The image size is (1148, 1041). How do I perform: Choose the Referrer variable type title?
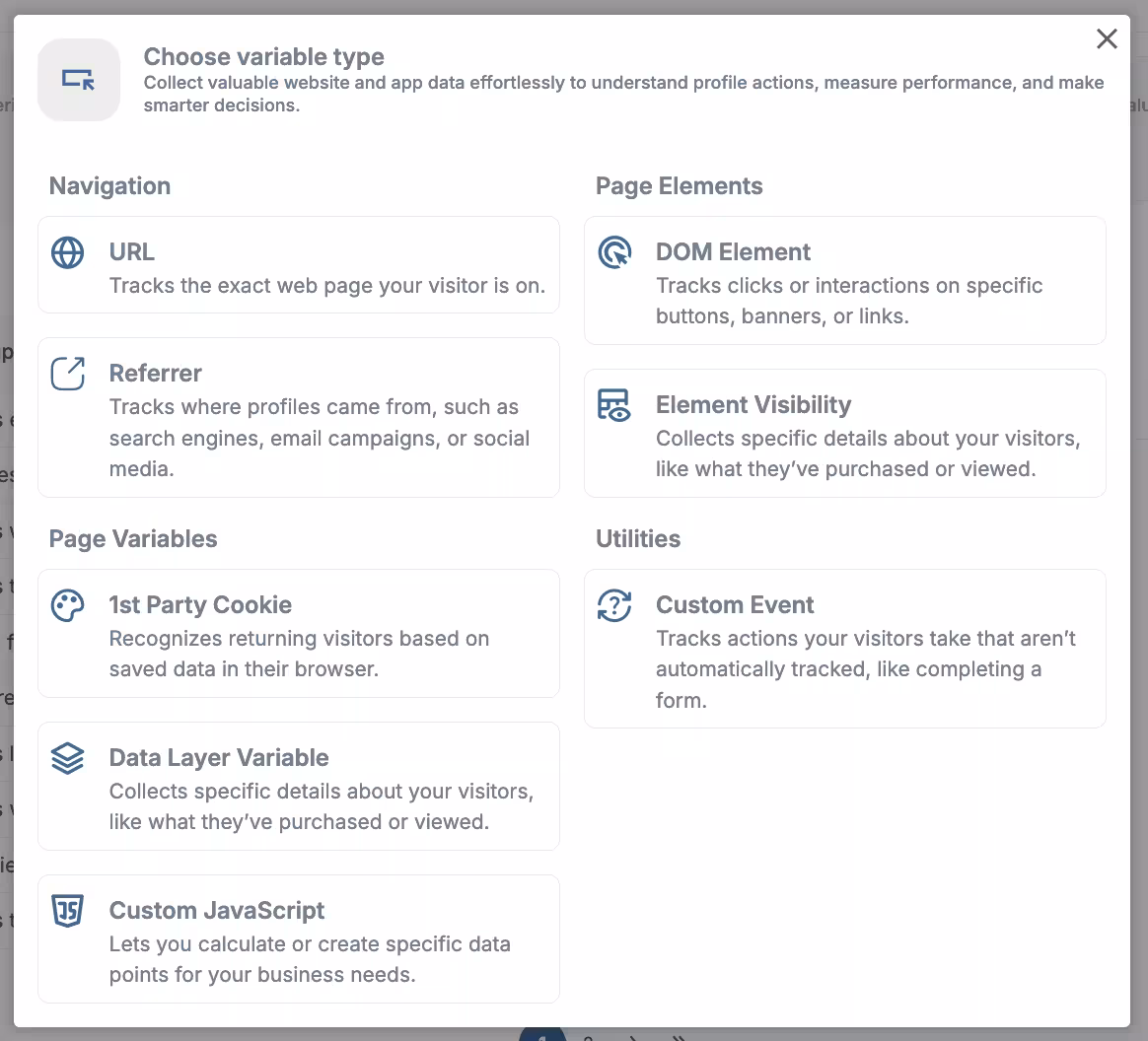155,374
